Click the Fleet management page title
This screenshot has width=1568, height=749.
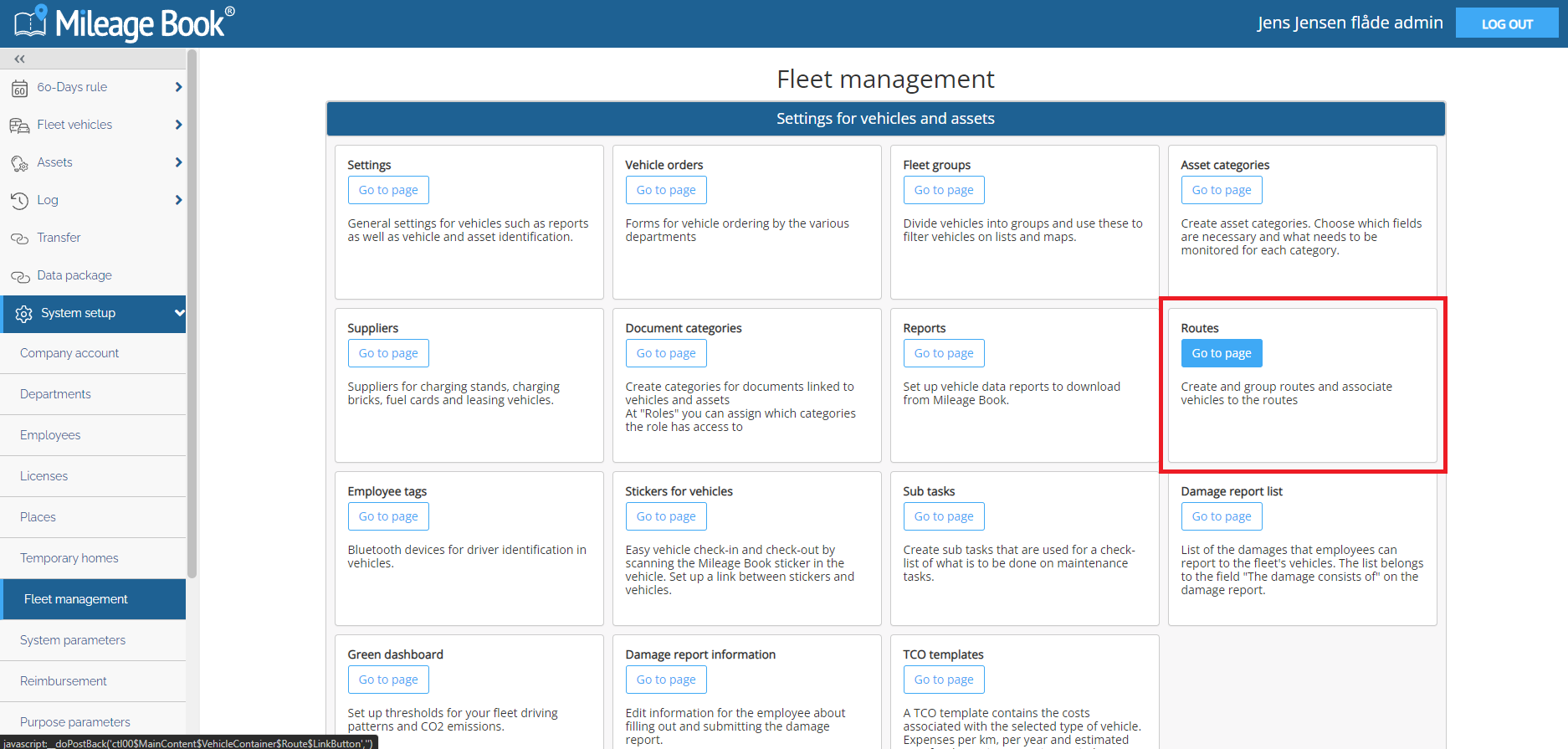885,79
